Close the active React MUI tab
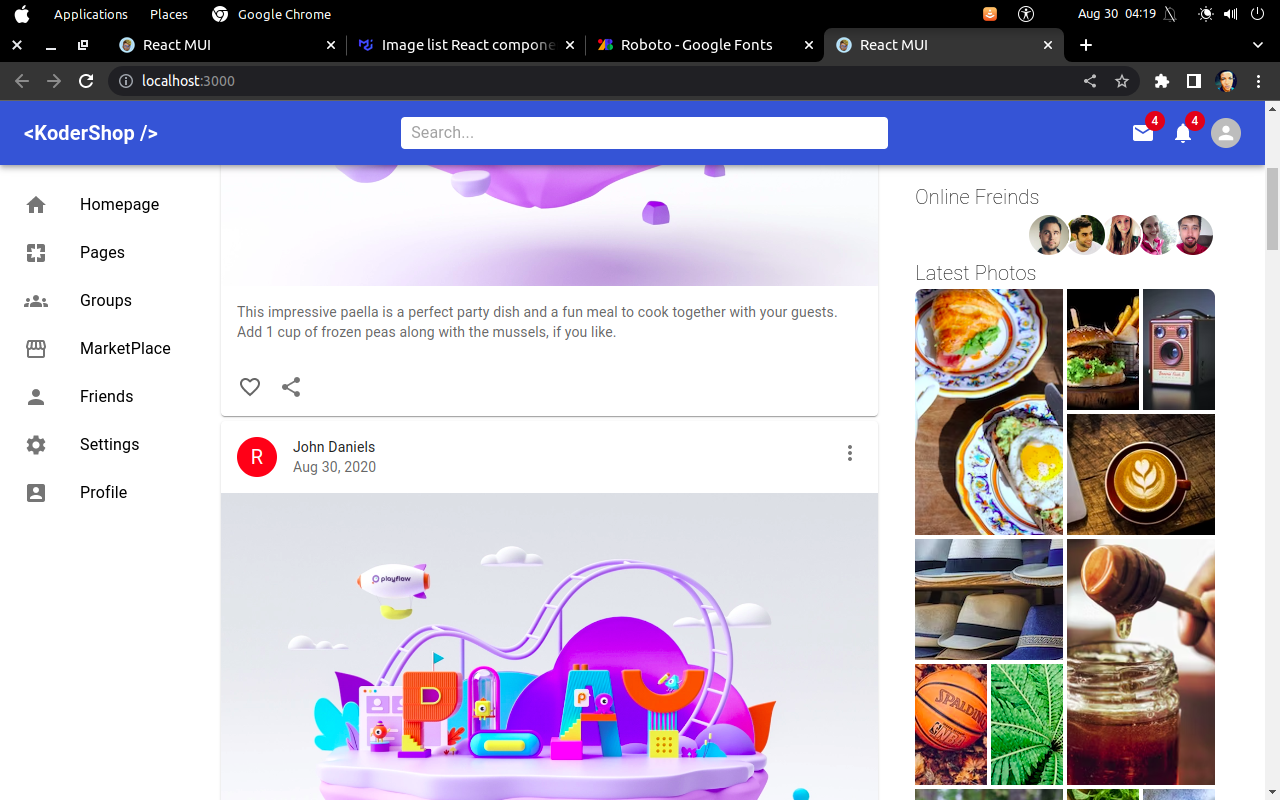 point(1048,45)
